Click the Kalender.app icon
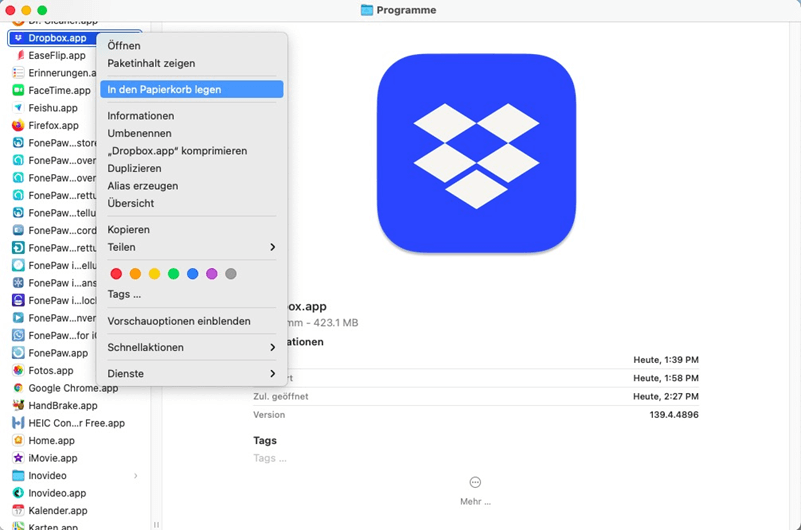Viewport: 801px width, 530px height. pos(18,510)
